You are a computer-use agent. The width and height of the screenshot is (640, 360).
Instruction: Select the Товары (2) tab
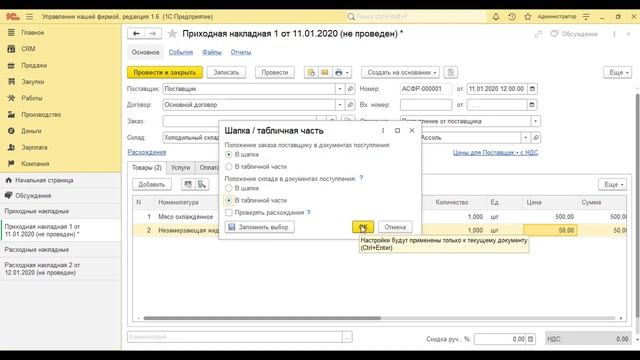(x=147, y=168)
